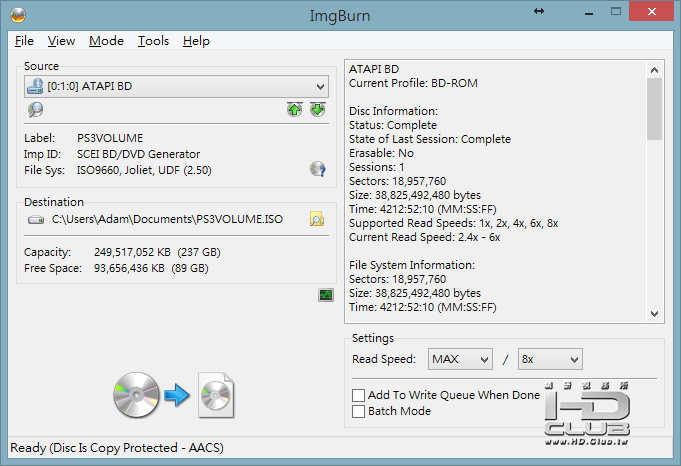Click 'Erasable: No' line
Image resolution: width=681 pixels, height=466 pixels.
[381, 153]
